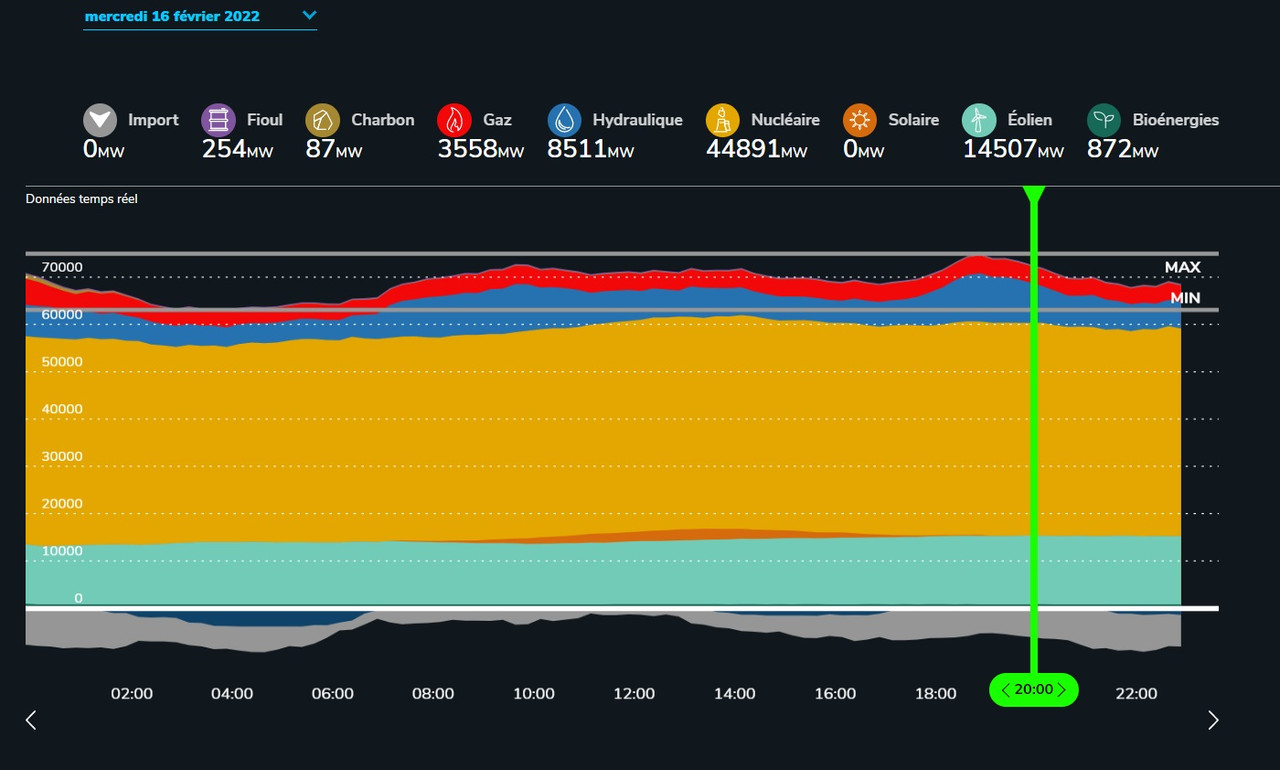1280x770 pixels.
Task: Toggle the Éolien wind turbine icon
Action: [x=979, y=121]
